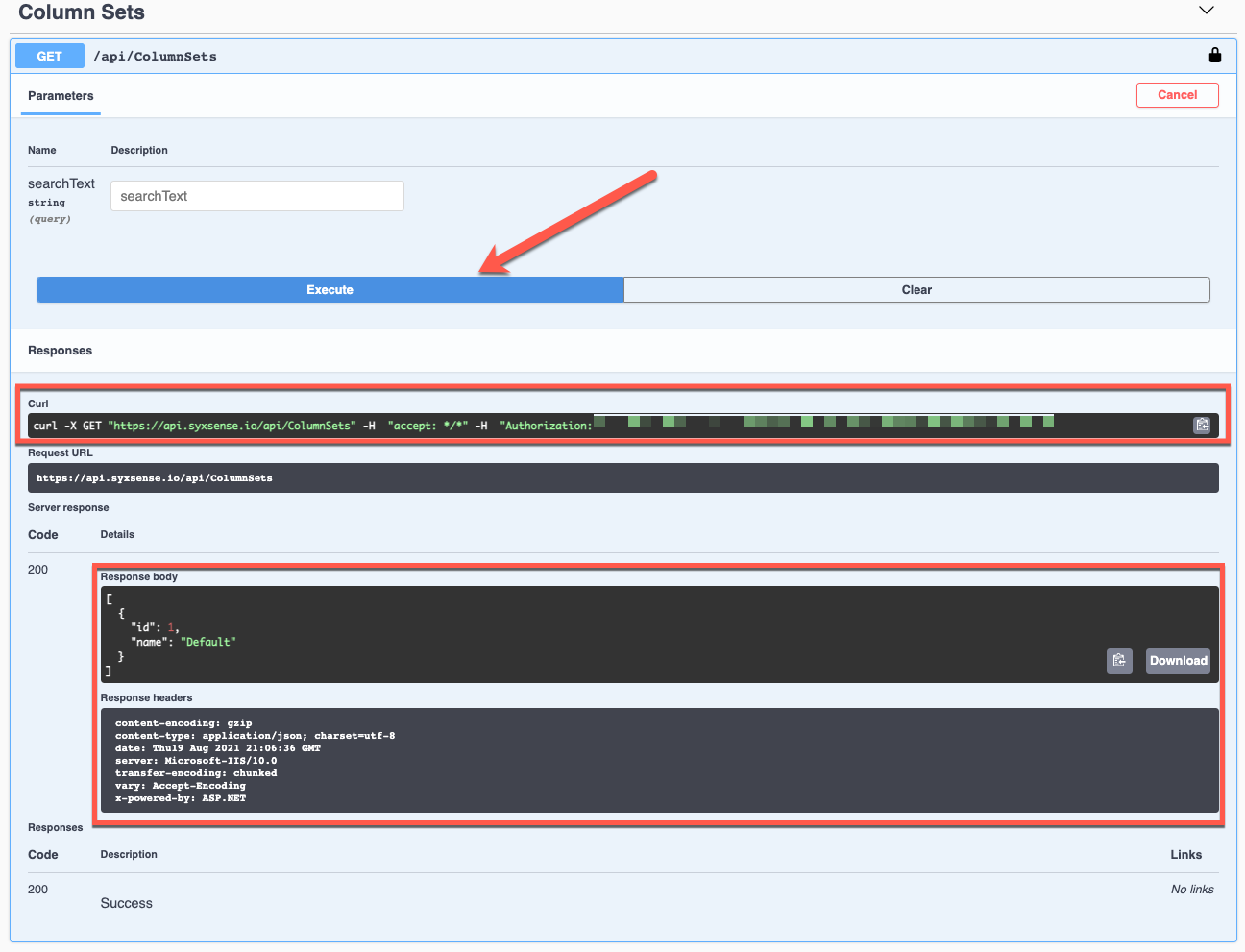Click the Cancel button
The width and height of the screenshot is (1245, 952).
(x=1177, y=95)
